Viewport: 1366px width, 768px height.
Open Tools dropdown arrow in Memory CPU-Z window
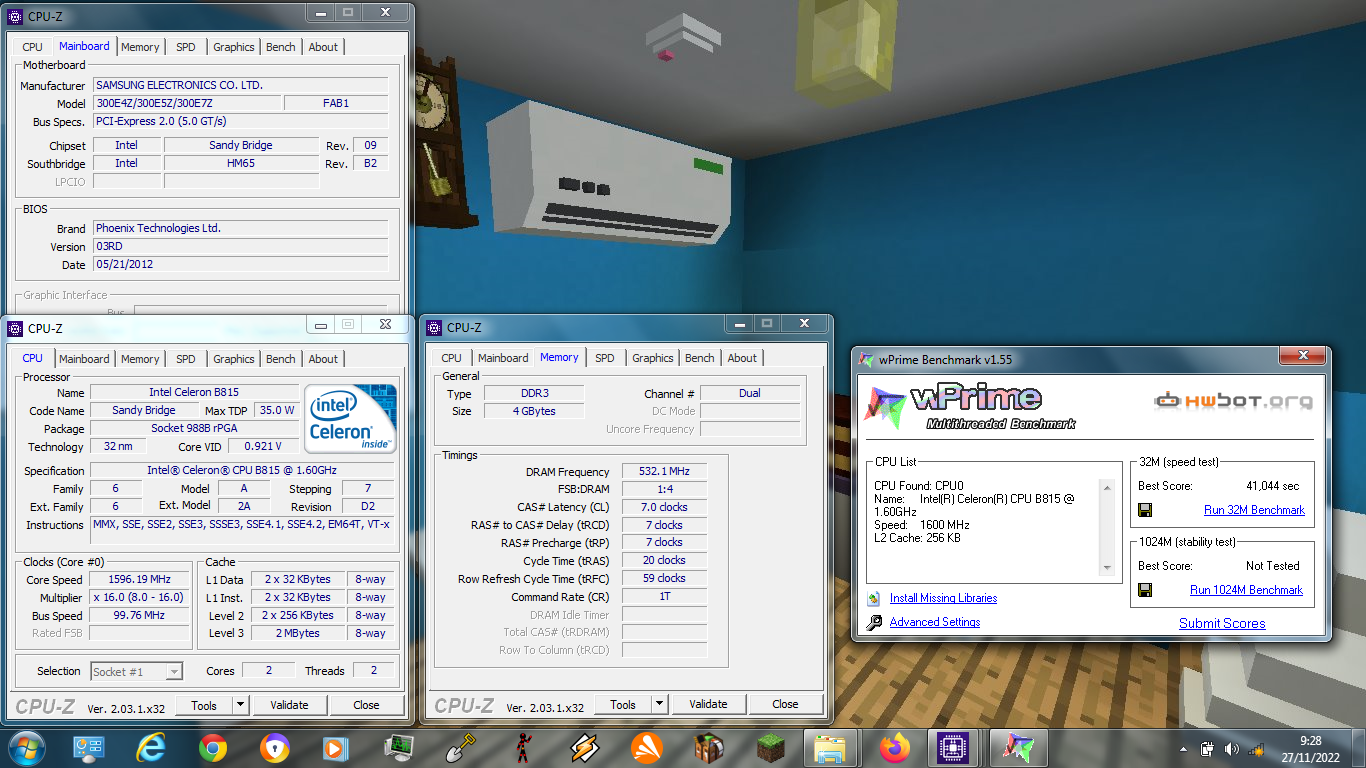pos(659,704)
